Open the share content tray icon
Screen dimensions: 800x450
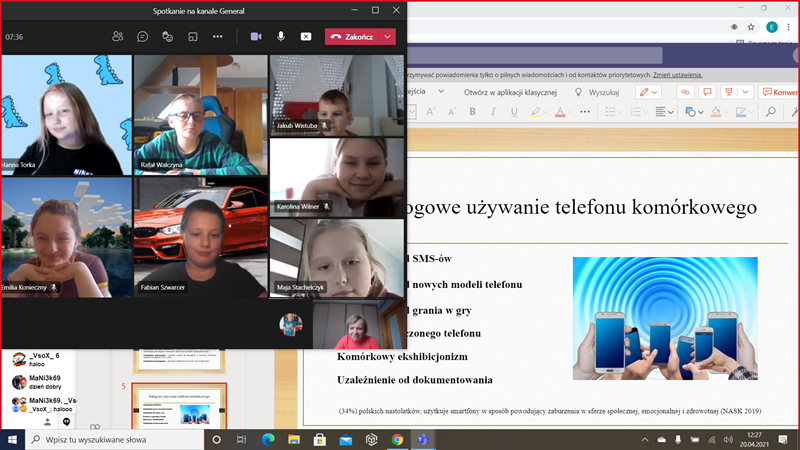pos(305,36)
